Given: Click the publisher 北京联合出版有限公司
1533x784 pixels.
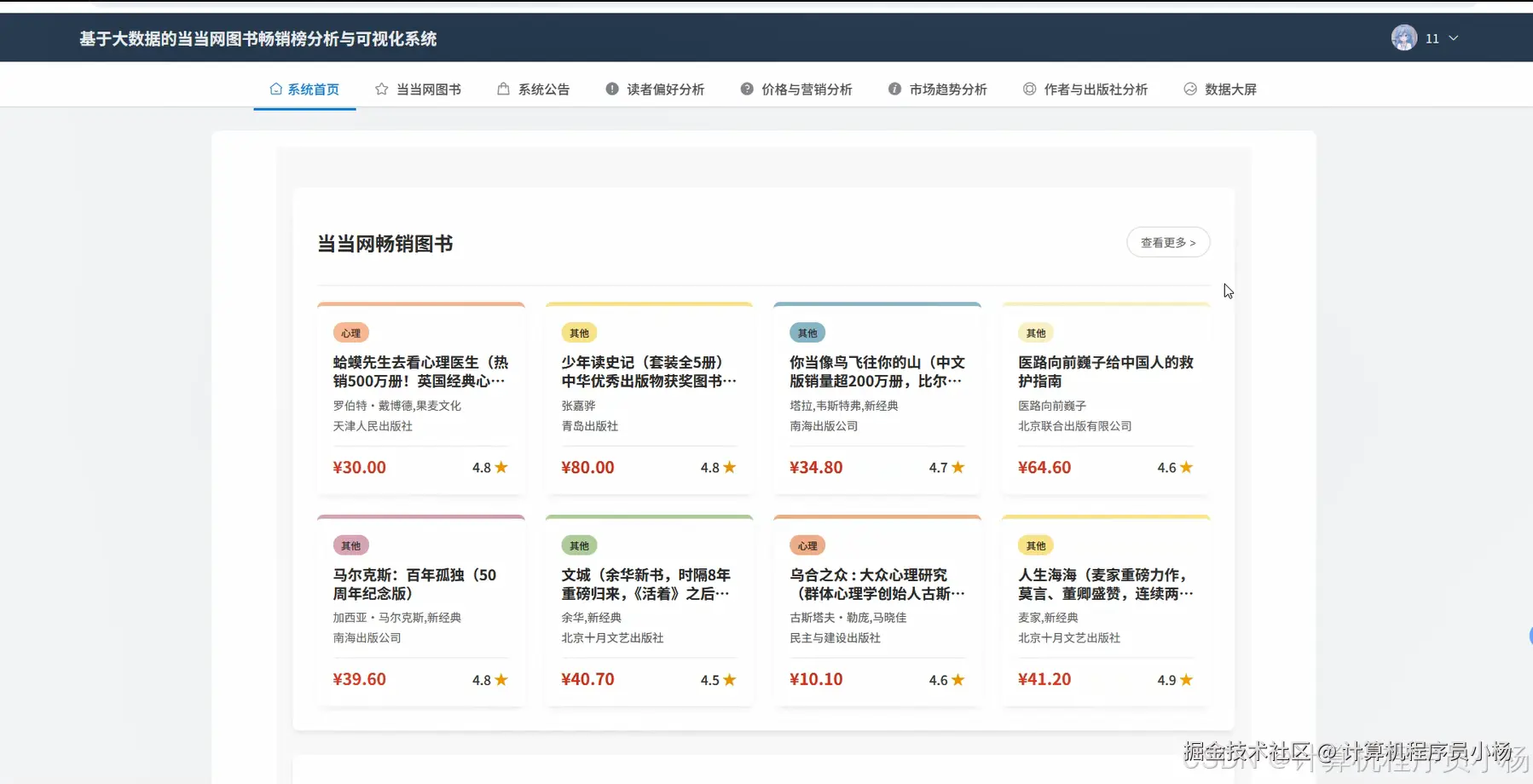Looking at the screenshot, I should click(x=1074, y=426).
